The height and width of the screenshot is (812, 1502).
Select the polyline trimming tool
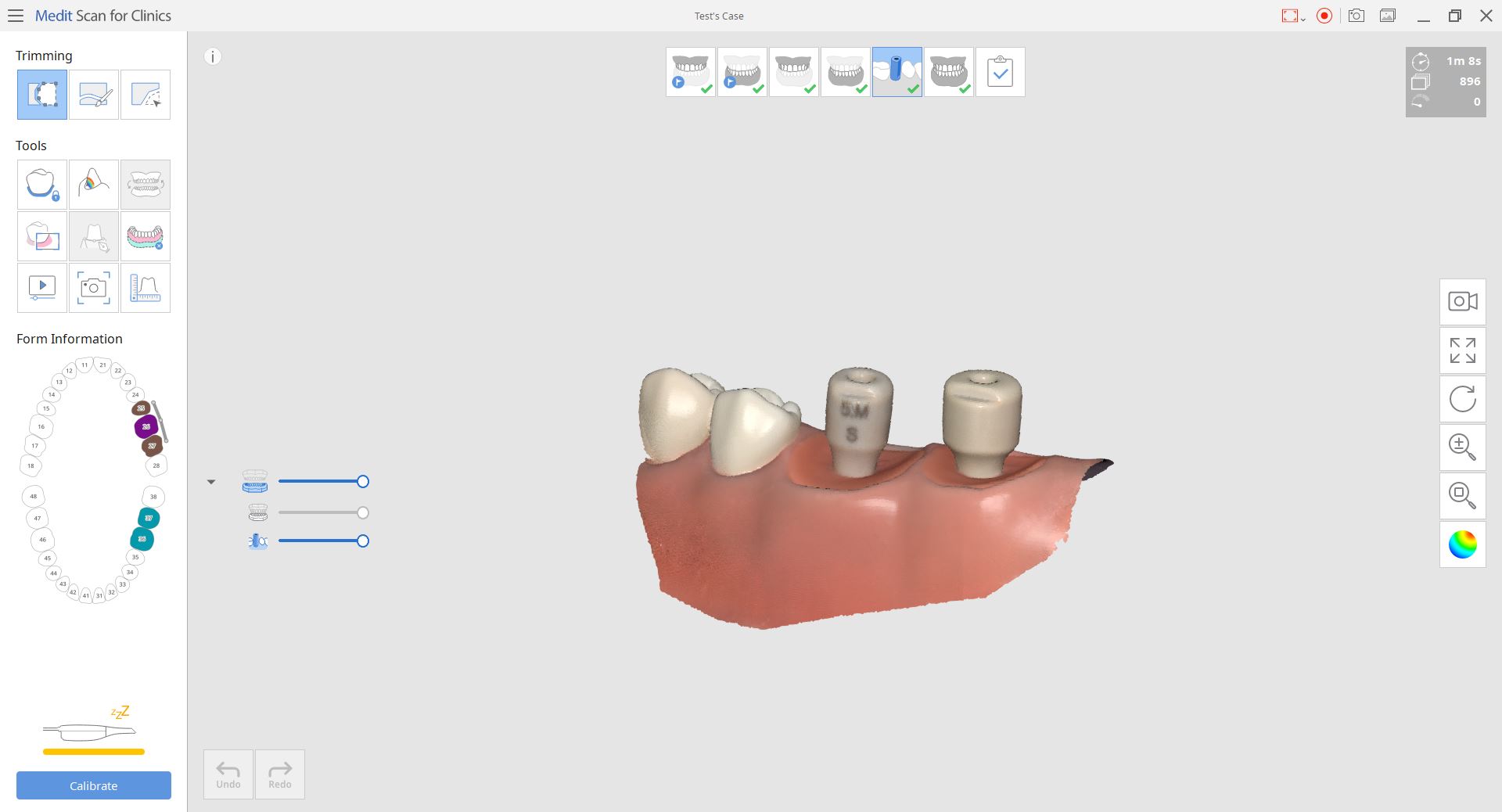tap(145, 95)
